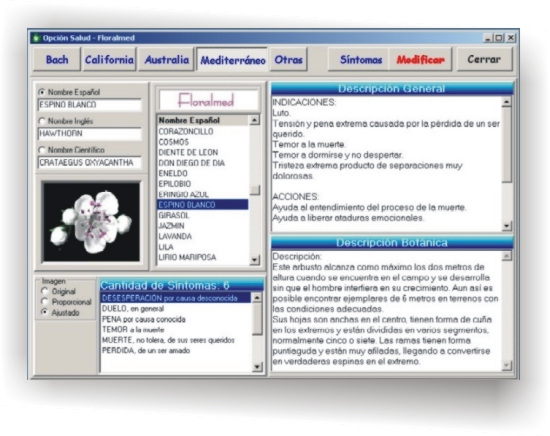Viewport: 550px width, 436px height.
Task: Open the Bach flower tab
Action: 57,60
